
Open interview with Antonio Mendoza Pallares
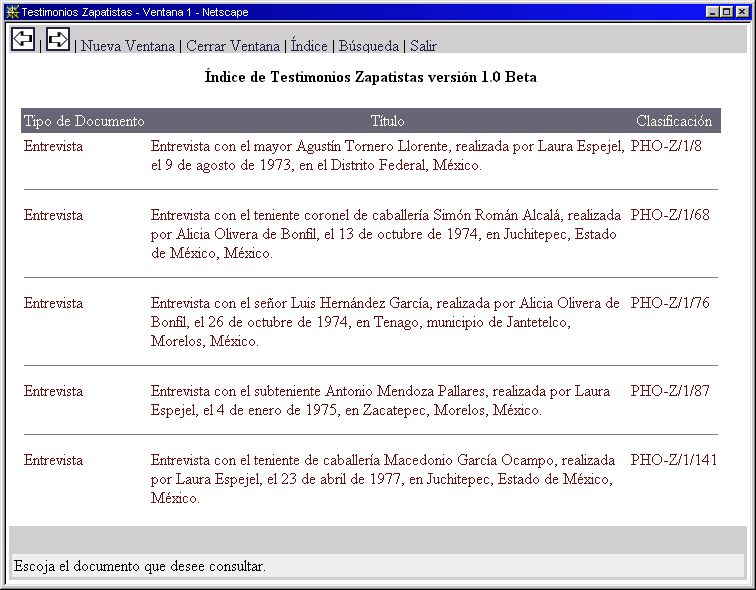(380, 400)
